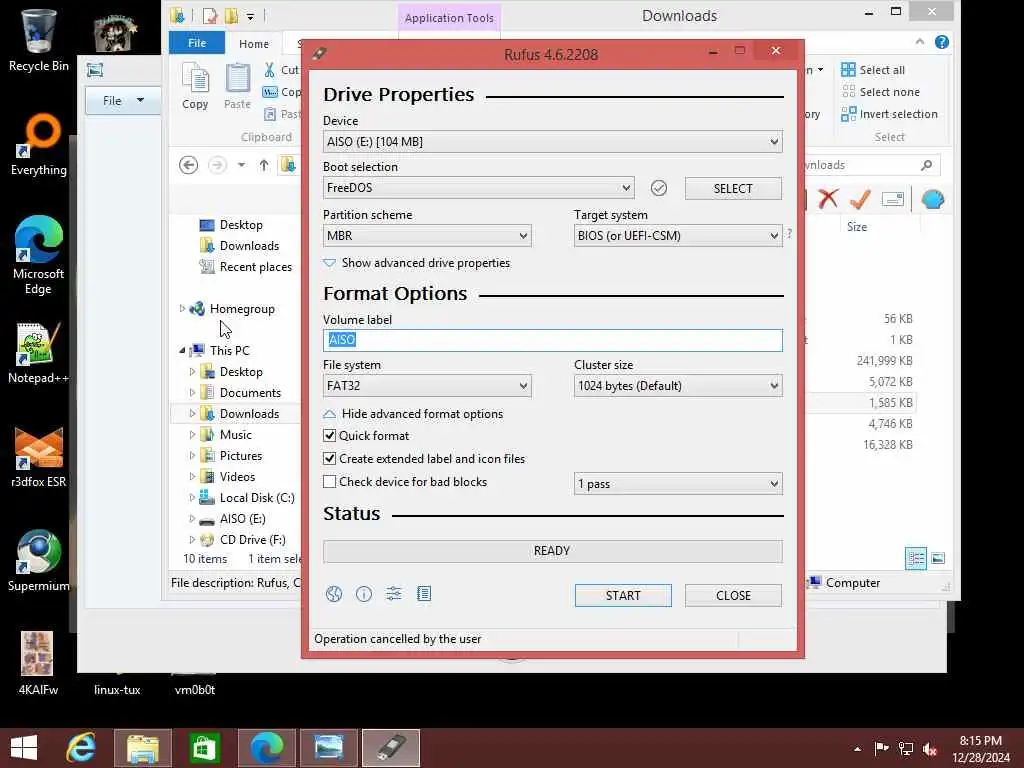The height and width of the screenshot is (768, 1024).
Task: Click the orange checkmark icon in Explorer ribbon
Action: tap(860, 199)
